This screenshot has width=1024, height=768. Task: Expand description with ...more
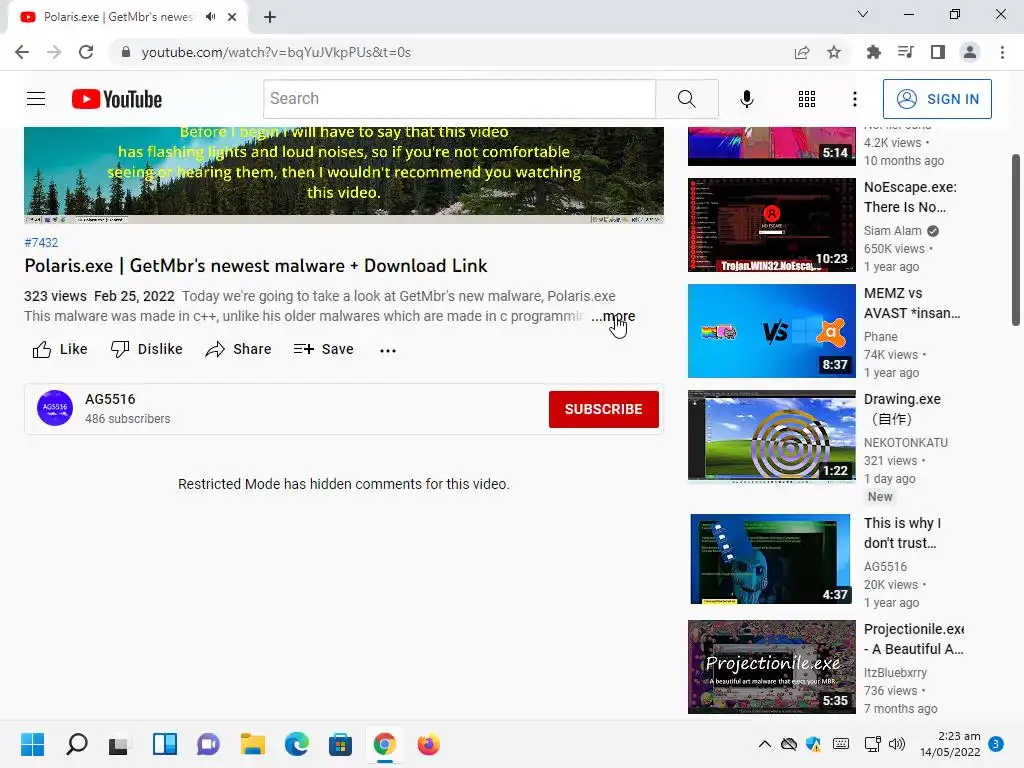click(613, 316)
